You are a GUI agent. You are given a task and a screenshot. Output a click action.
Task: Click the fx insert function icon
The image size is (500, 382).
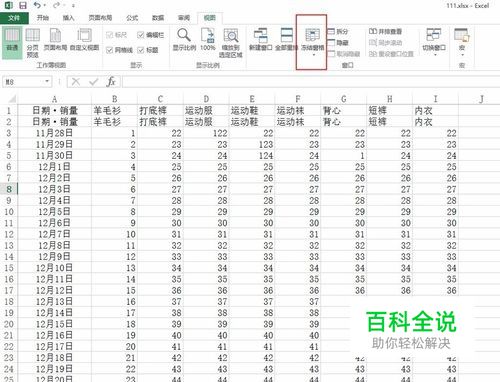(x=111, y=82)
